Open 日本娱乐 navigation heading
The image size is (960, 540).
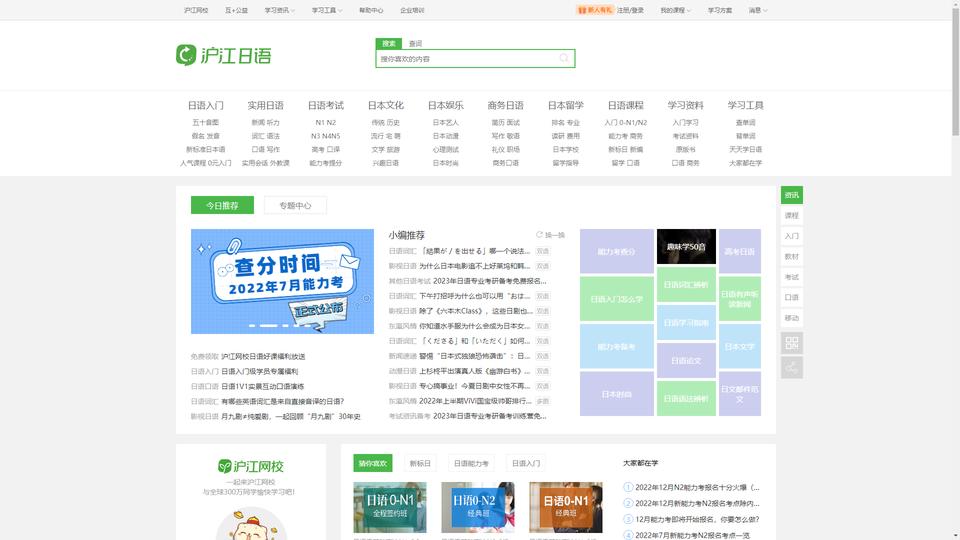pos(446,105)
